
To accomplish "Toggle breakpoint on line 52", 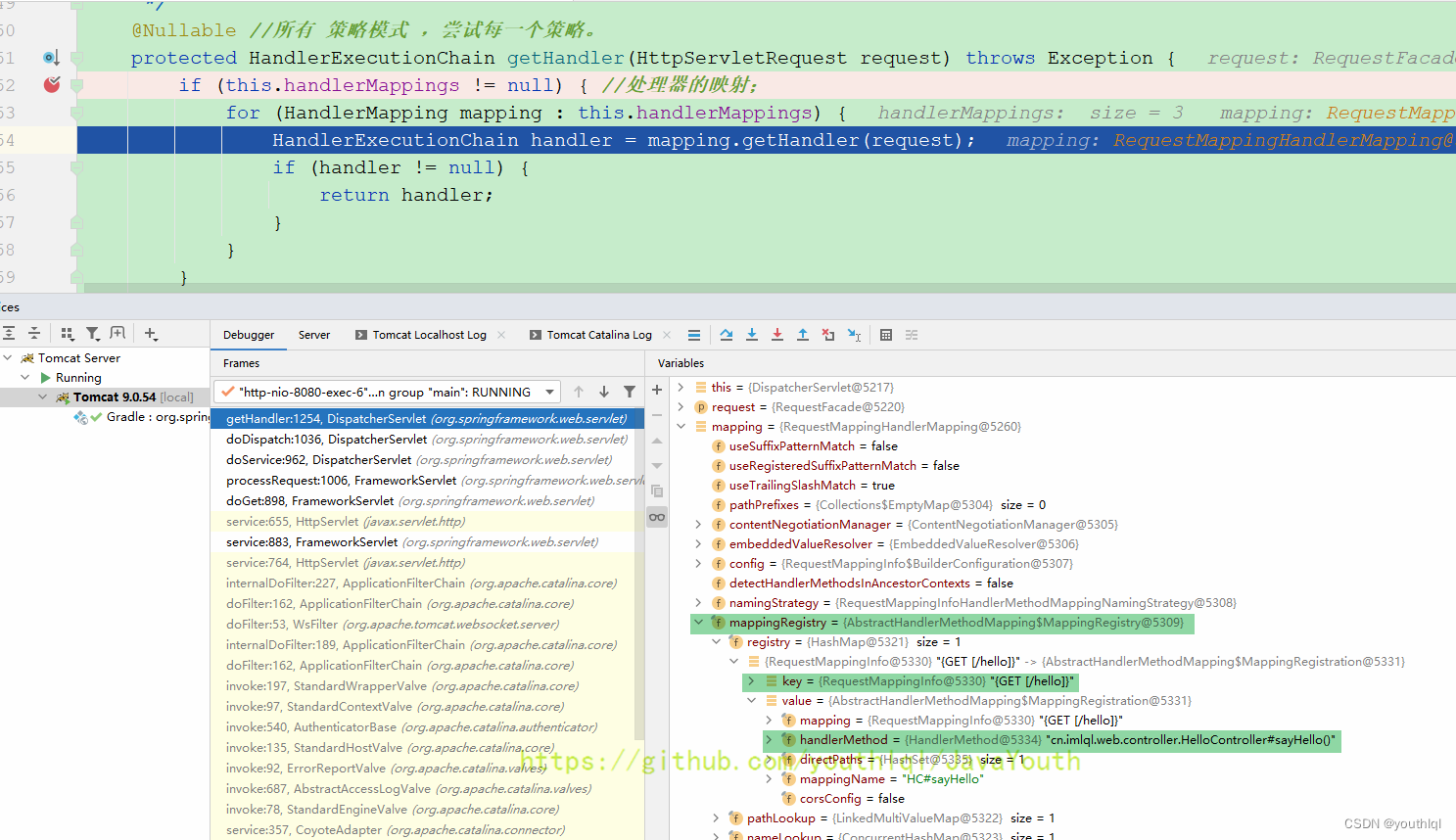I will [x=52, y=85].
